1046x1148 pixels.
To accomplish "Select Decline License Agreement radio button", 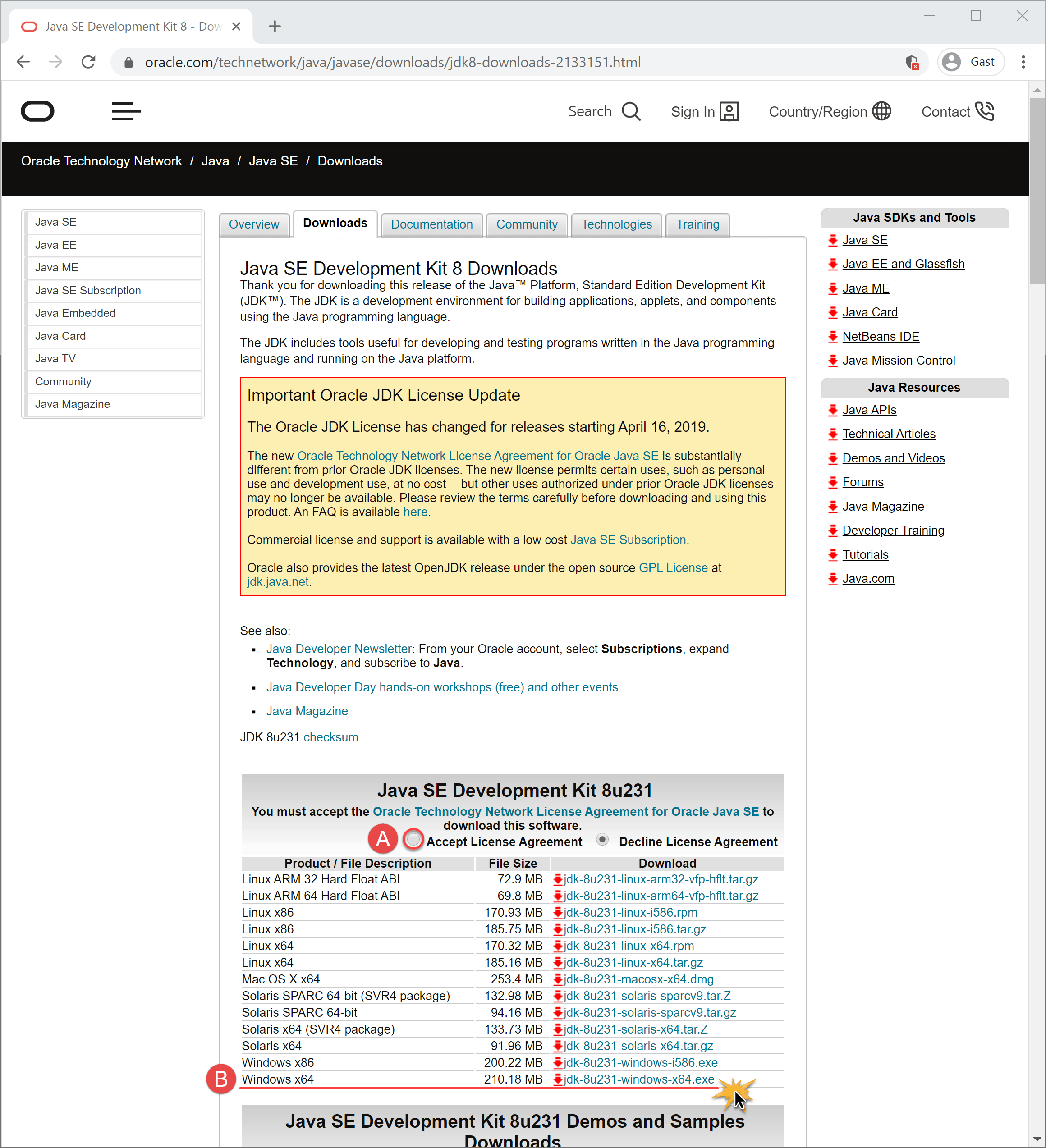I will [x=602, y=839].
